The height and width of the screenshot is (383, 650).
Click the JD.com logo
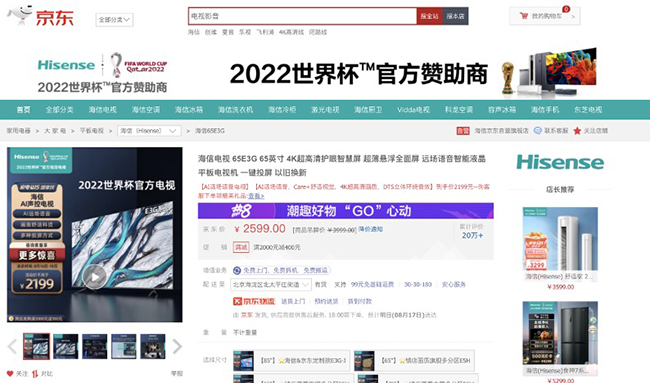pyautogui.click(x=40, y=16)
